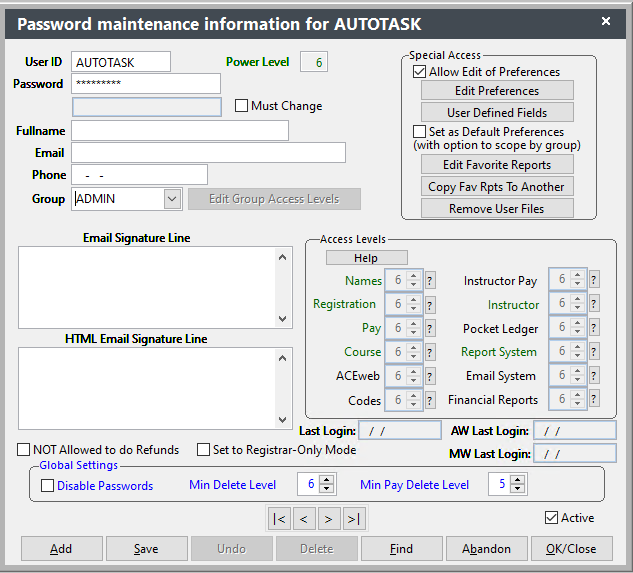Increase the Instructor Pay access level
Screen dimensions: 633x573
tap(578, 275)
